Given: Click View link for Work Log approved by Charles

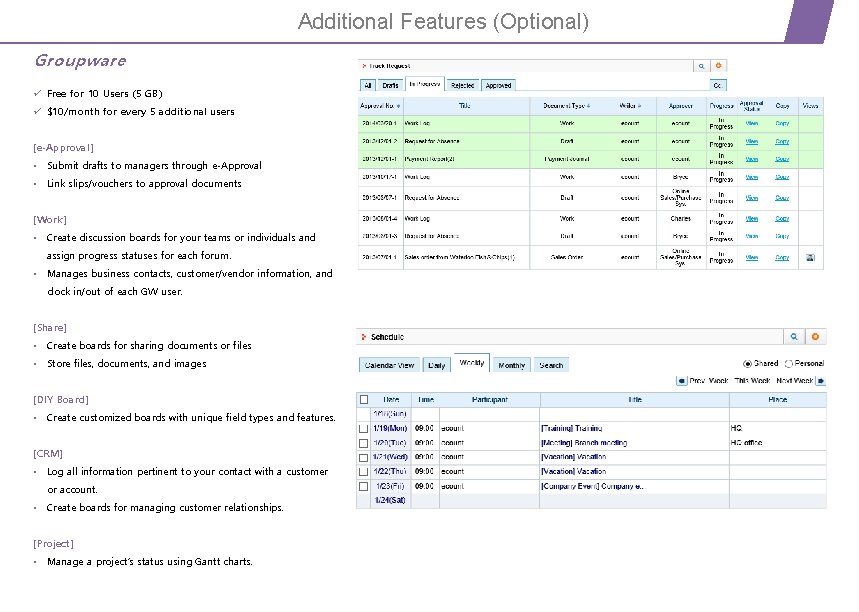Looking at the screenshot, I should [752, 219].
